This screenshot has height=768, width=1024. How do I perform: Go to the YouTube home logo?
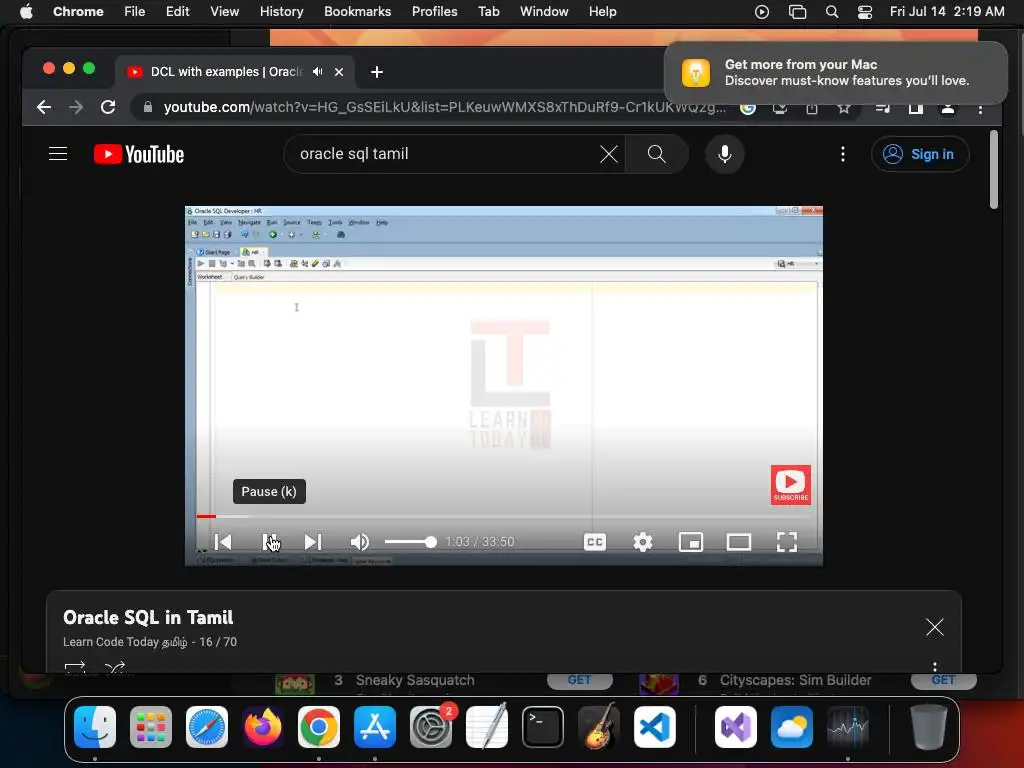click(139, 154)
